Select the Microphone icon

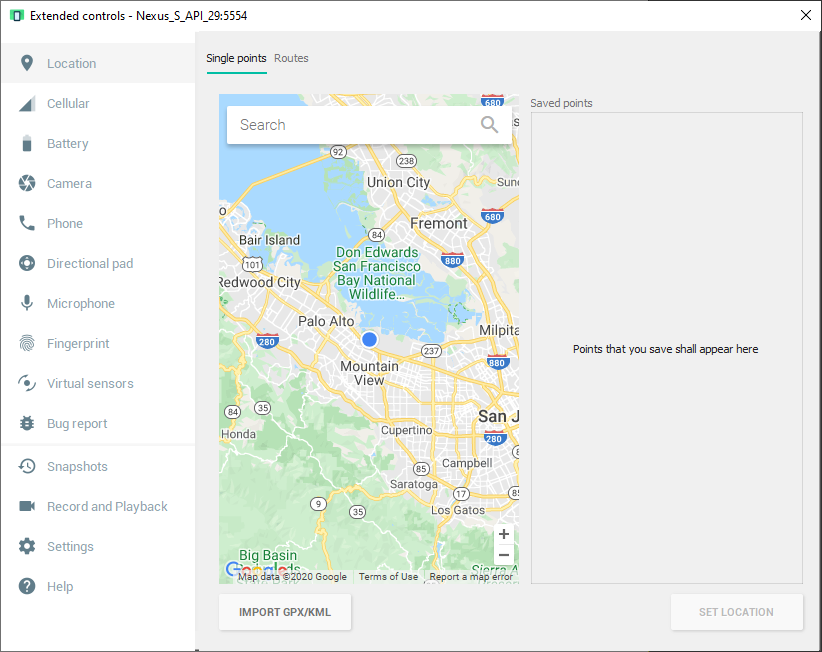pos(27,304)
